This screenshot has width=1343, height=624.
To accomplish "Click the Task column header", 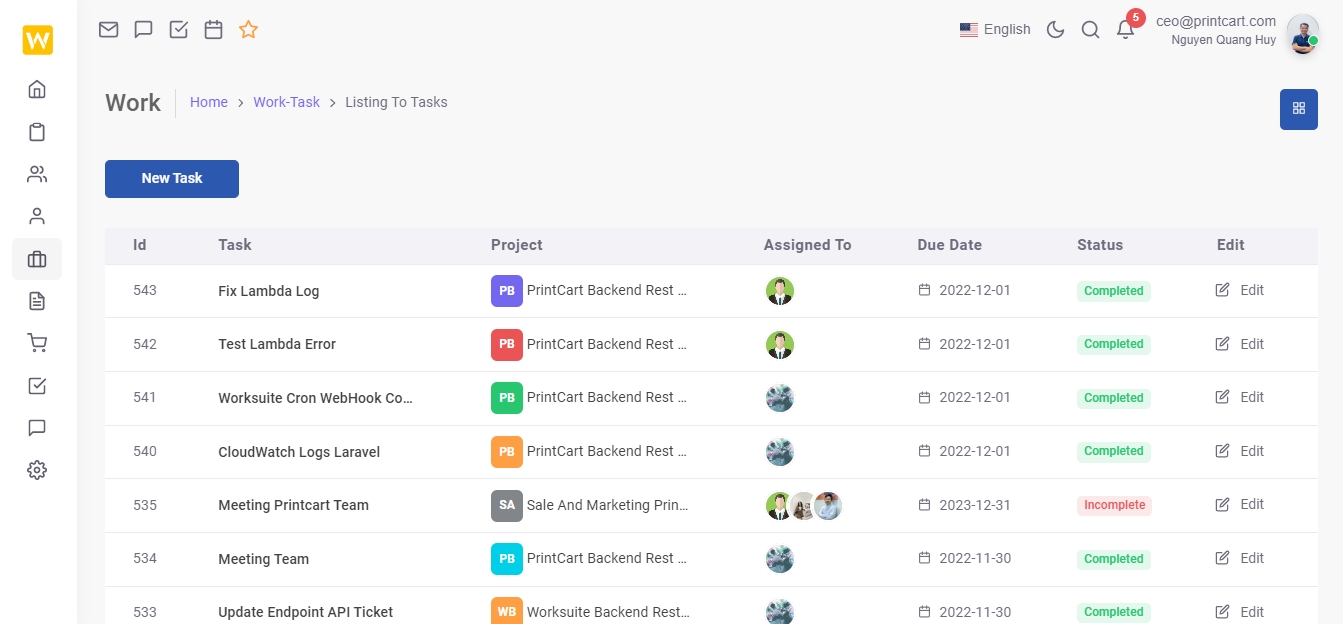I will (x=235, y=245).
